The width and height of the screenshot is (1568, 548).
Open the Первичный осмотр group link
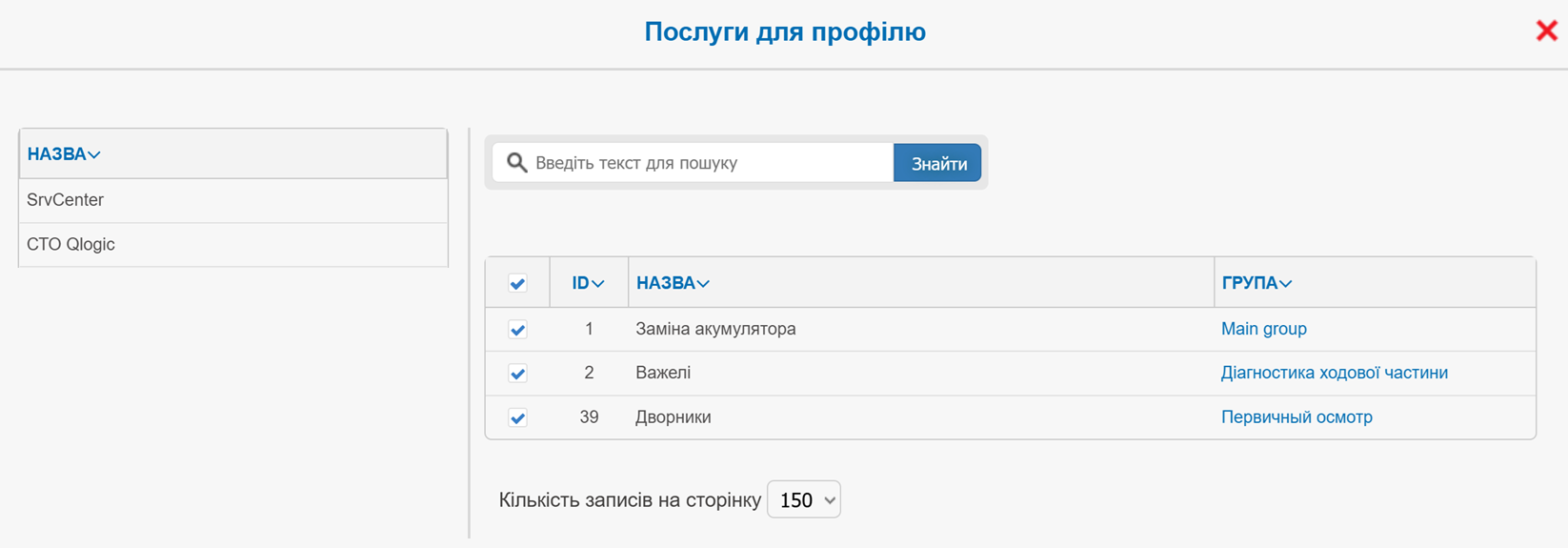coord(1296,416)
